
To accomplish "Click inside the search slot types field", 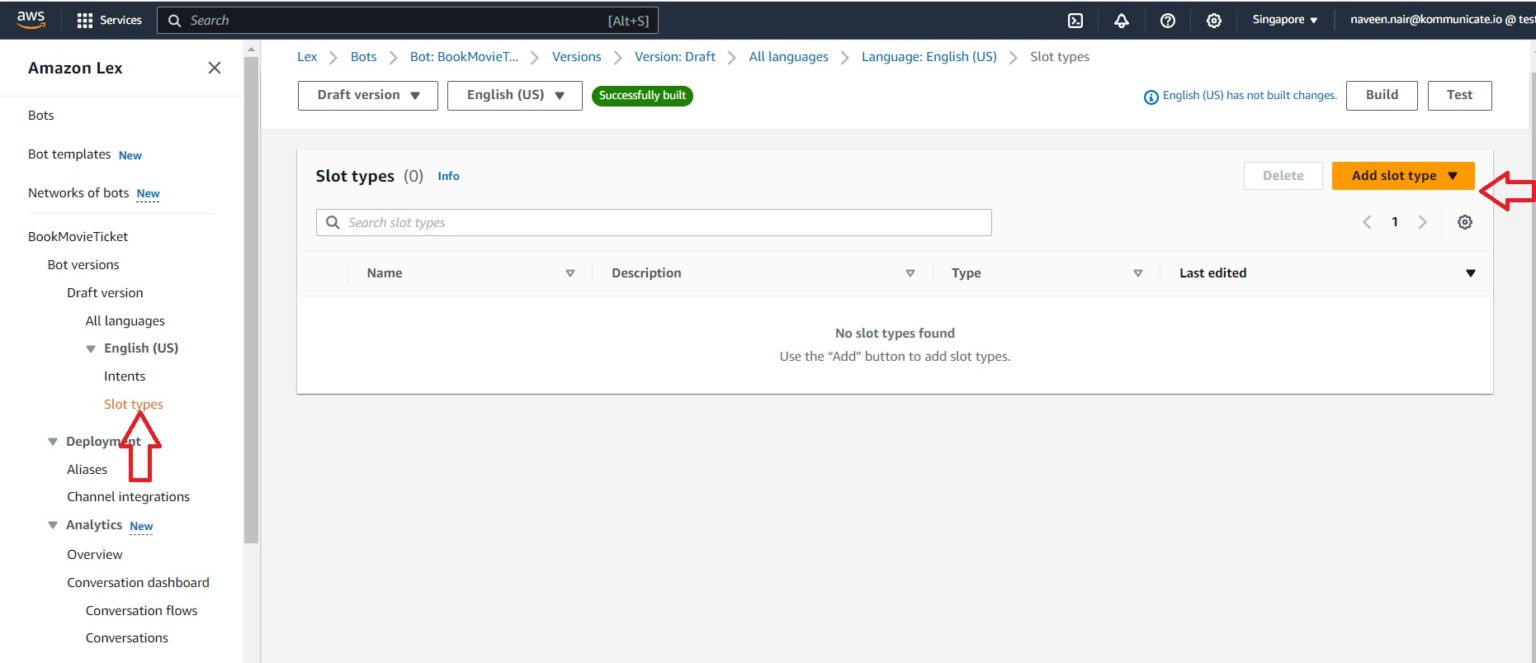I will [x=654, y=222].
